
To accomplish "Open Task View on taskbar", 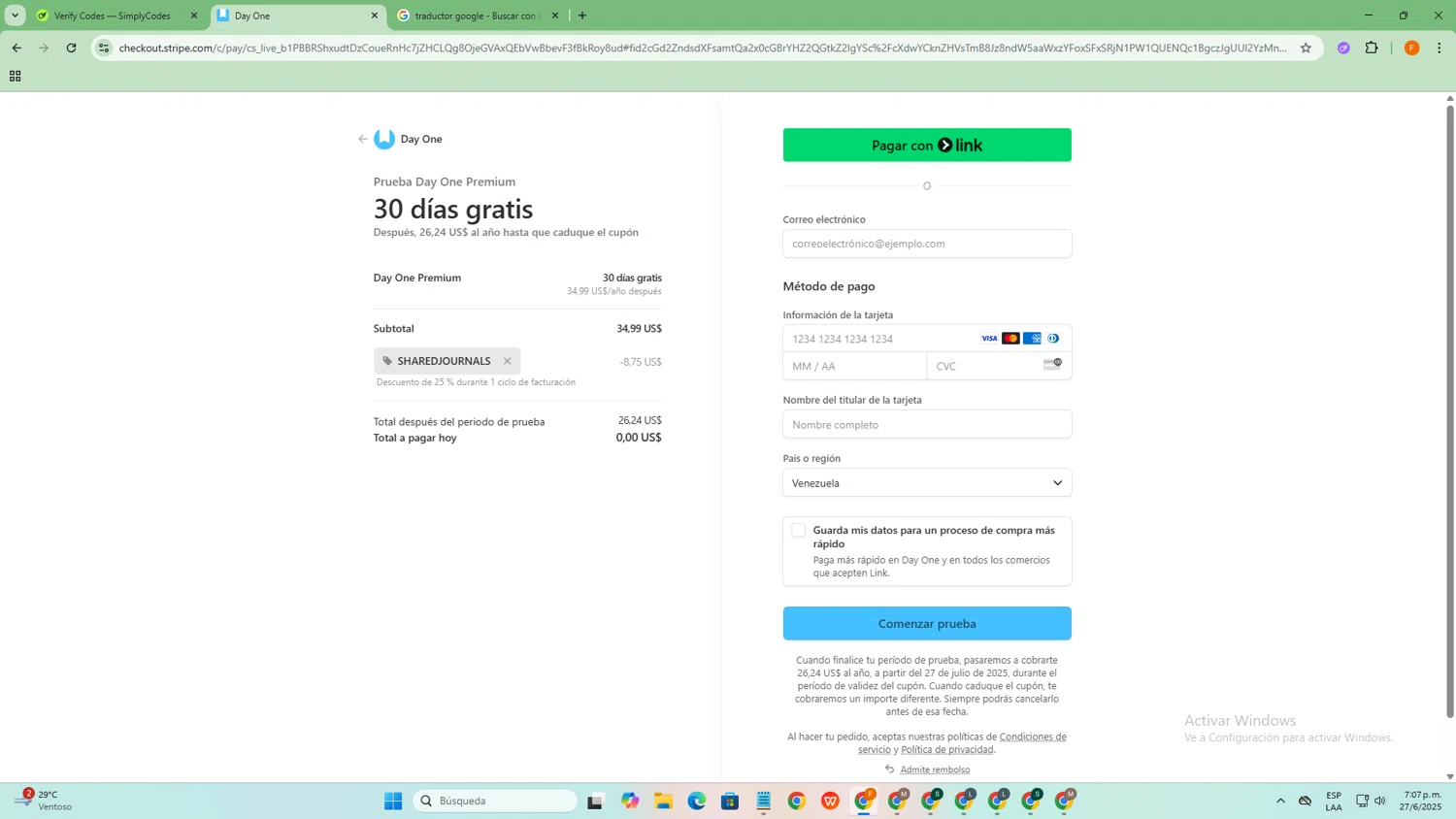I will coord(595,801).
